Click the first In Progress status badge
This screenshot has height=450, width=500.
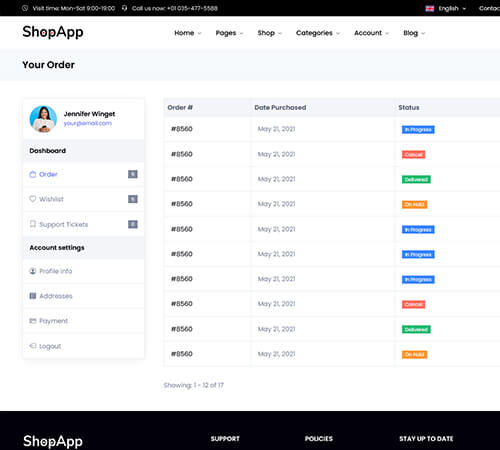click(x=418, y=129)
